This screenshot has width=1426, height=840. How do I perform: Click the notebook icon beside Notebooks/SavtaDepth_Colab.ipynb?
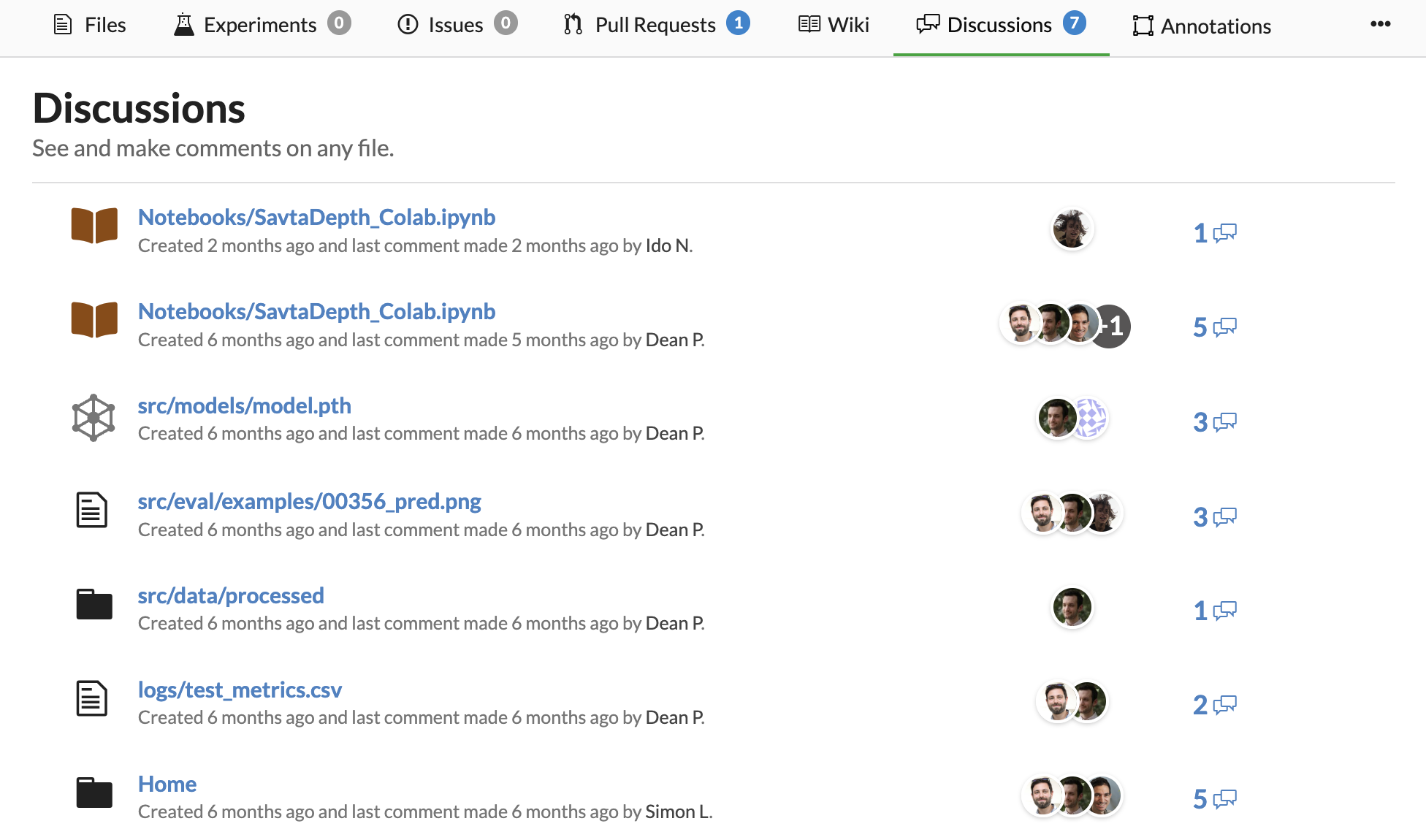tap(94, 226)
